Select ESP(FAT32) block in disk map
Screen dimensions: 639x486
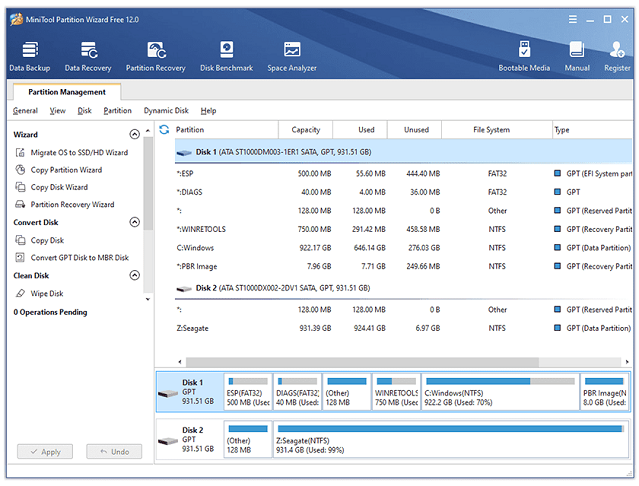[248, 392]
